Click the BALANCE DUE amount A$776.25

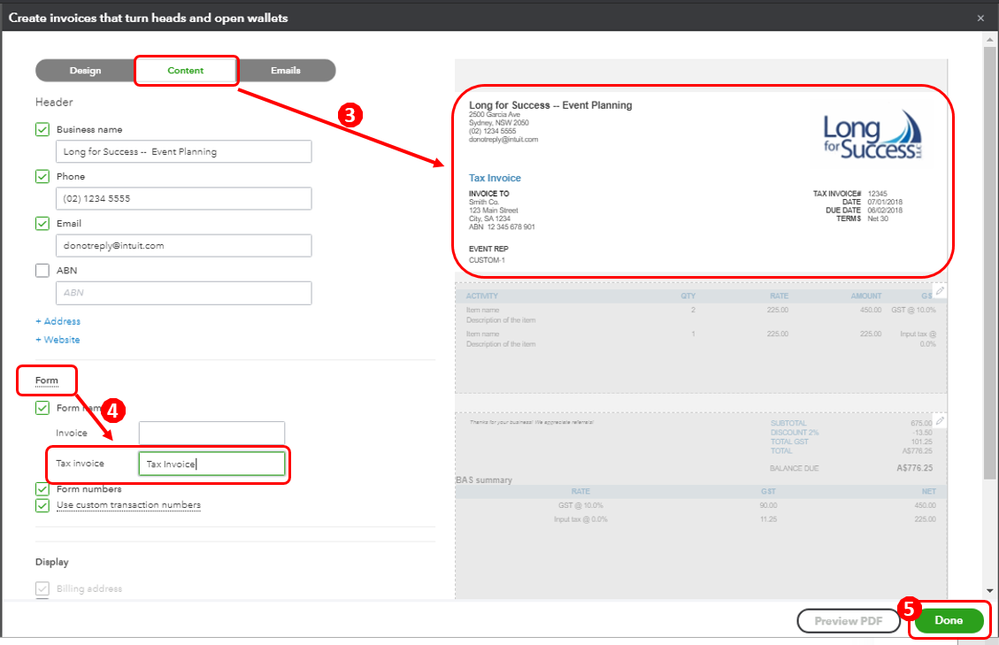(914, 468)
